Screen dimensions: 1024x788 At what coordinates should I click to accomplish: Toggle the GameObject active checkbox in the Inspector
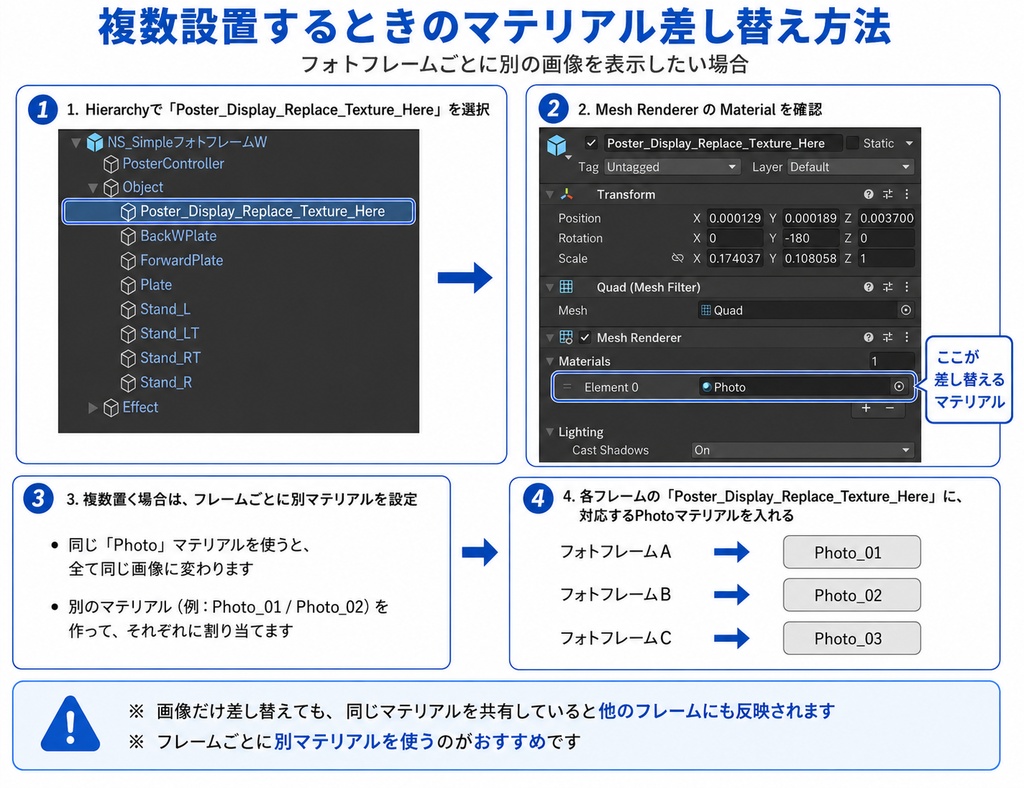pos(591,143)
